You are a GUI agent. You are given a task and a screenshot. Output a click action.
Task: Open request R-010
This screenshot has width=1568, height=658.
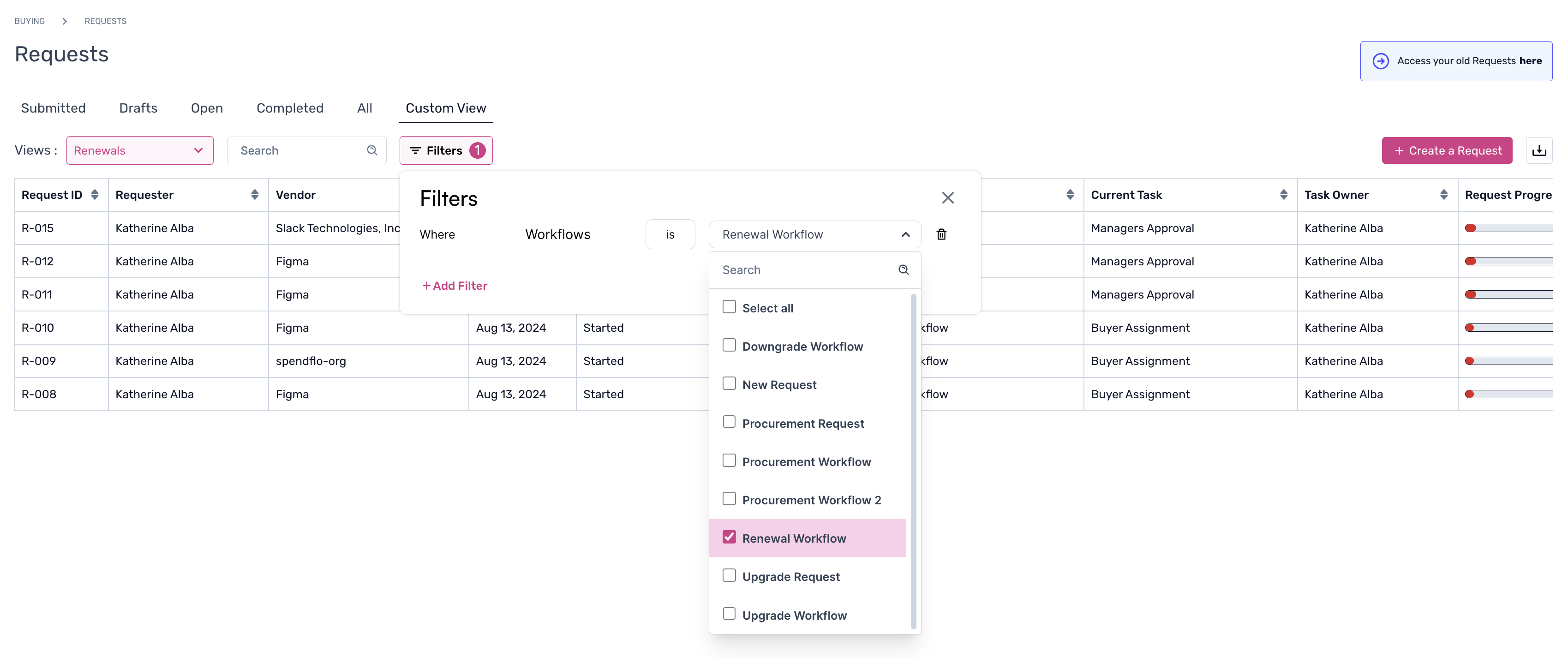pyautogui.click(x=38, y=328)
